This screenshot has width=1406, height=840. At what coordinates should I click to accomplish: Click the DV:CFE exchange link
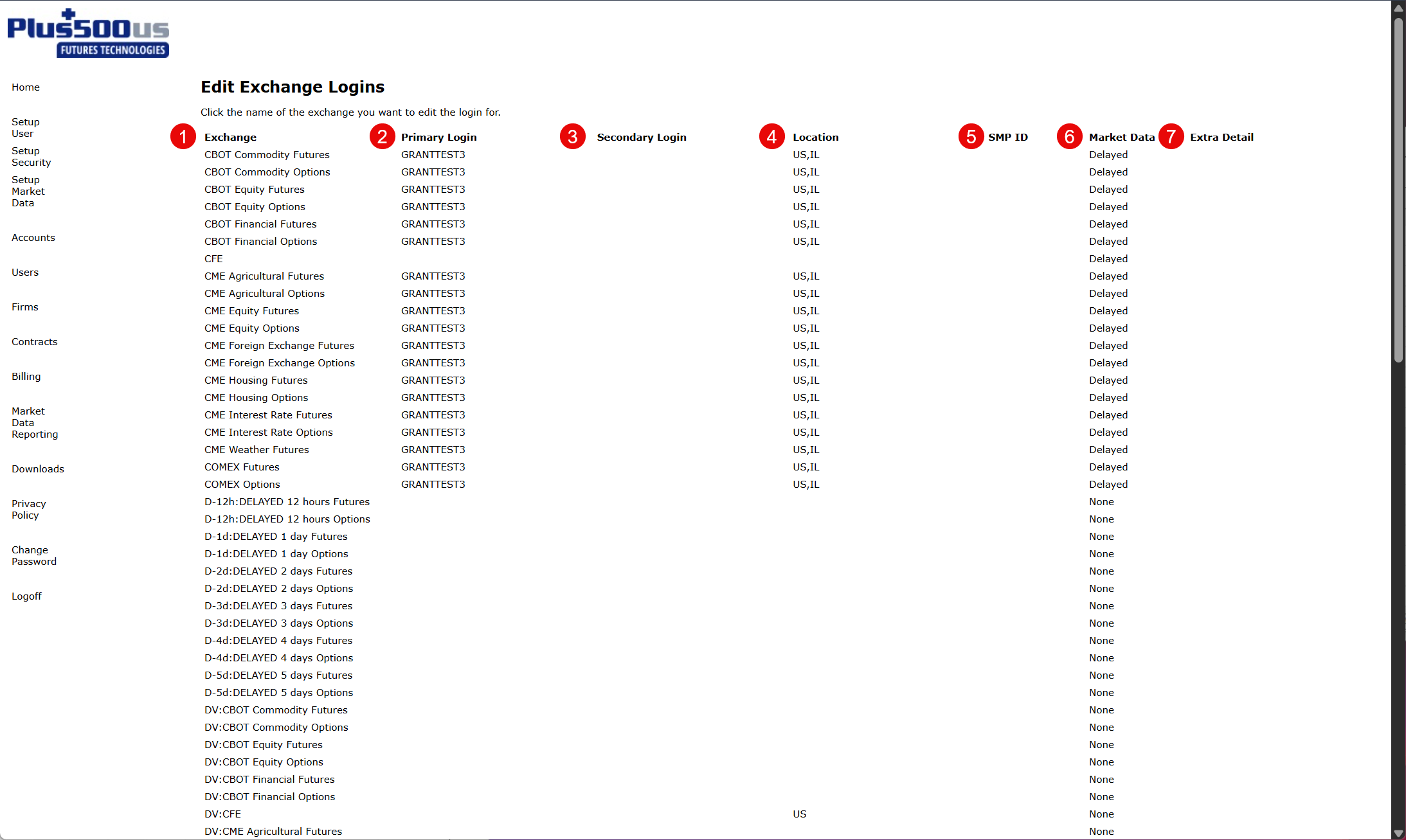222,814
